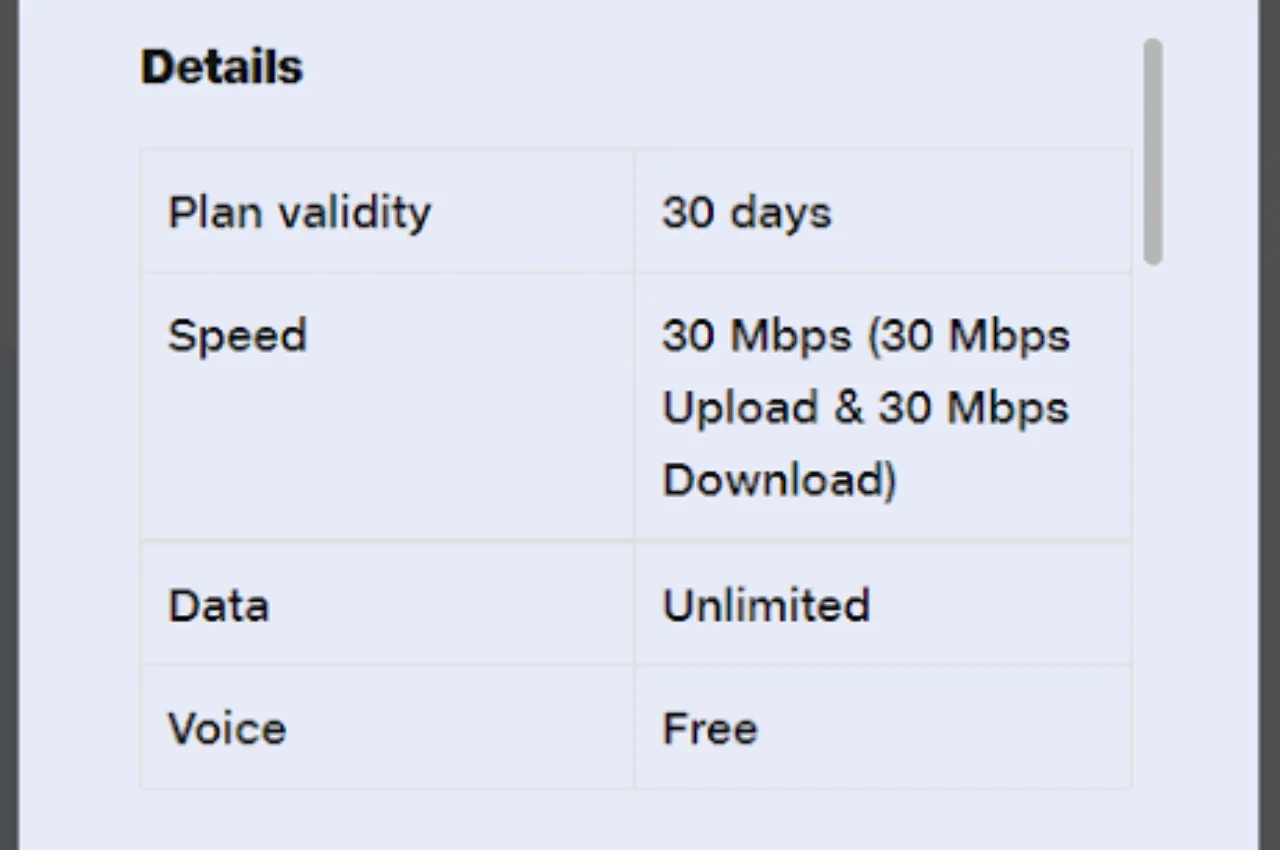Click the Unlimited data value
The width and height of the screenshot is (1280, 850).
tap(765, 605)
